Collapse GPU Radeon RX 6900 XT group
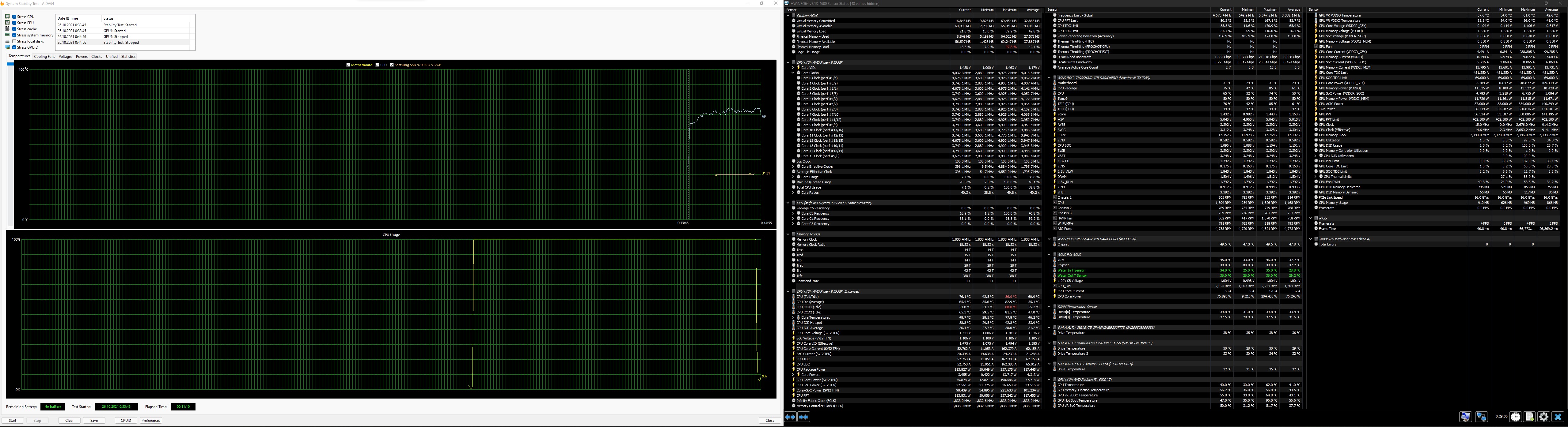The width and height of the screenshot is (1568, 427). click(1049, 380)
